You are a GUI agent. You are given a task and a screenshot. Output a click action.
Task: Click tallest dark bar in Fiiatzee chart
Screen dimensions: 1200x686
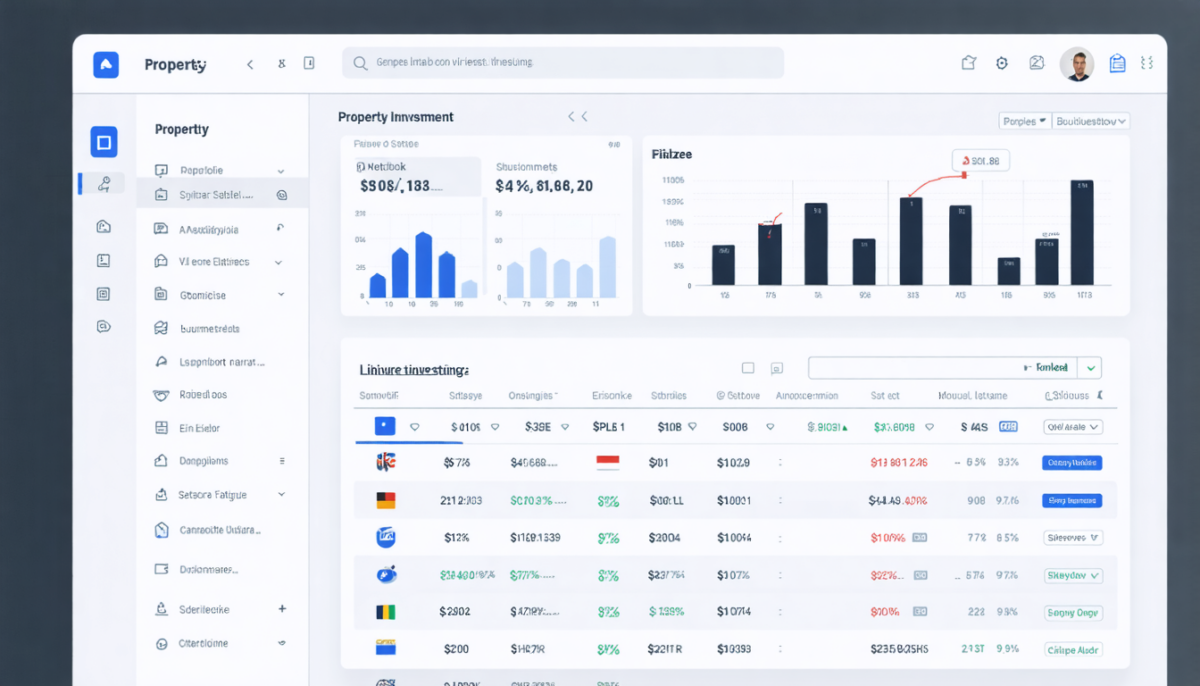tap(1081, 233)
